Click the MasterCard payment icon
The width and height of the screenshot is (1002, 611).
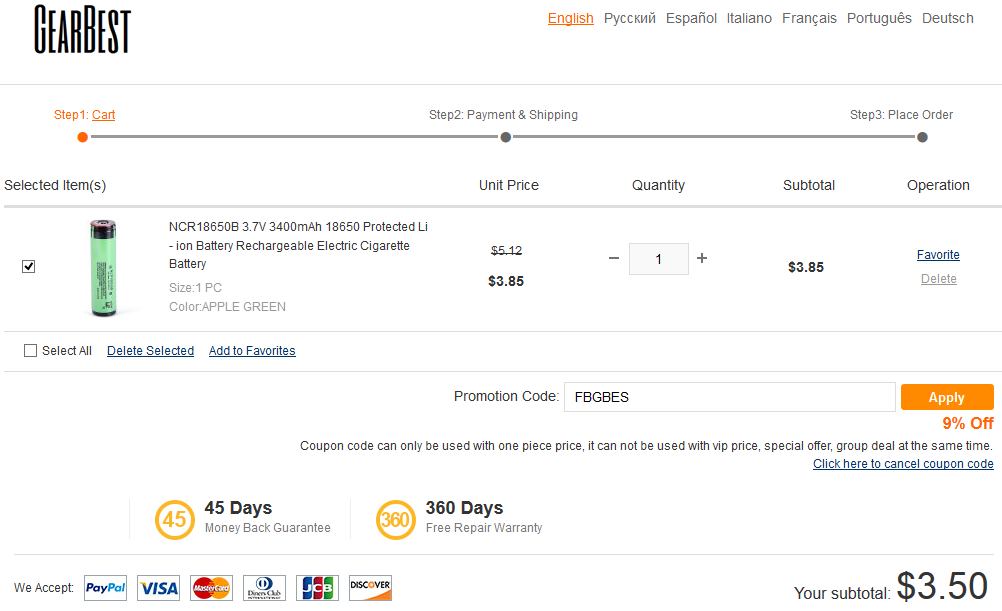211,588
